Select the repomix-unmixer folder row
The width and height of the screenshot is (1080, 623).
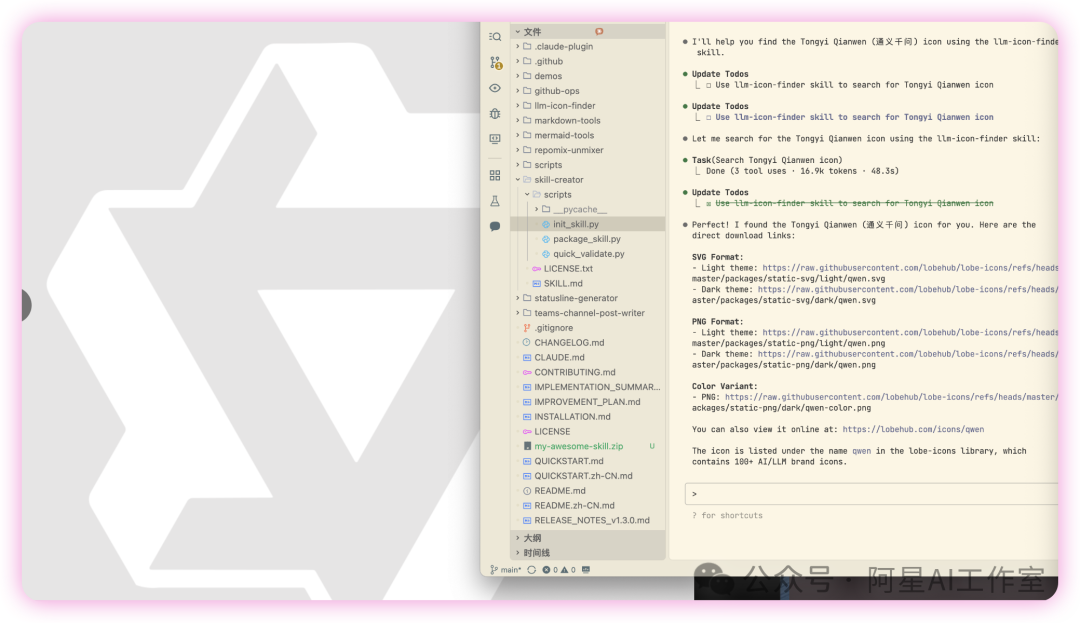point(588,150)
